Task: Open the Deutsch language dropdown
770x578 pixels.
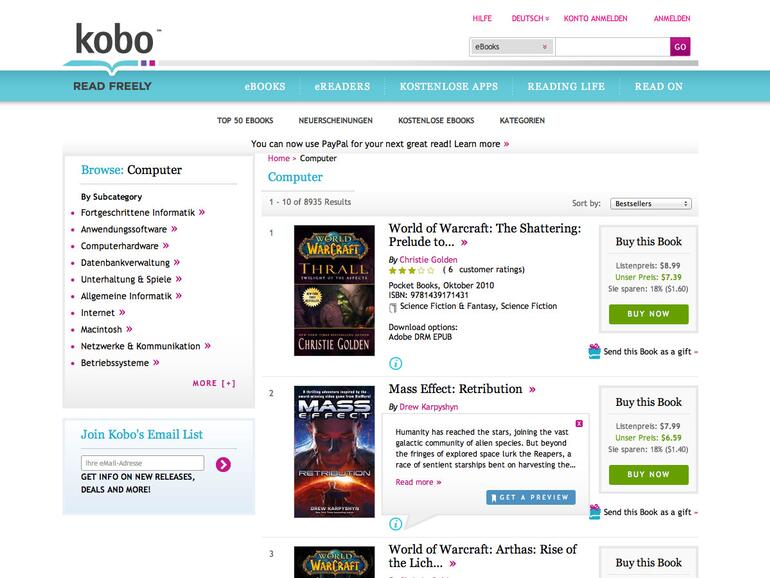Action: [x=530, y=19]
